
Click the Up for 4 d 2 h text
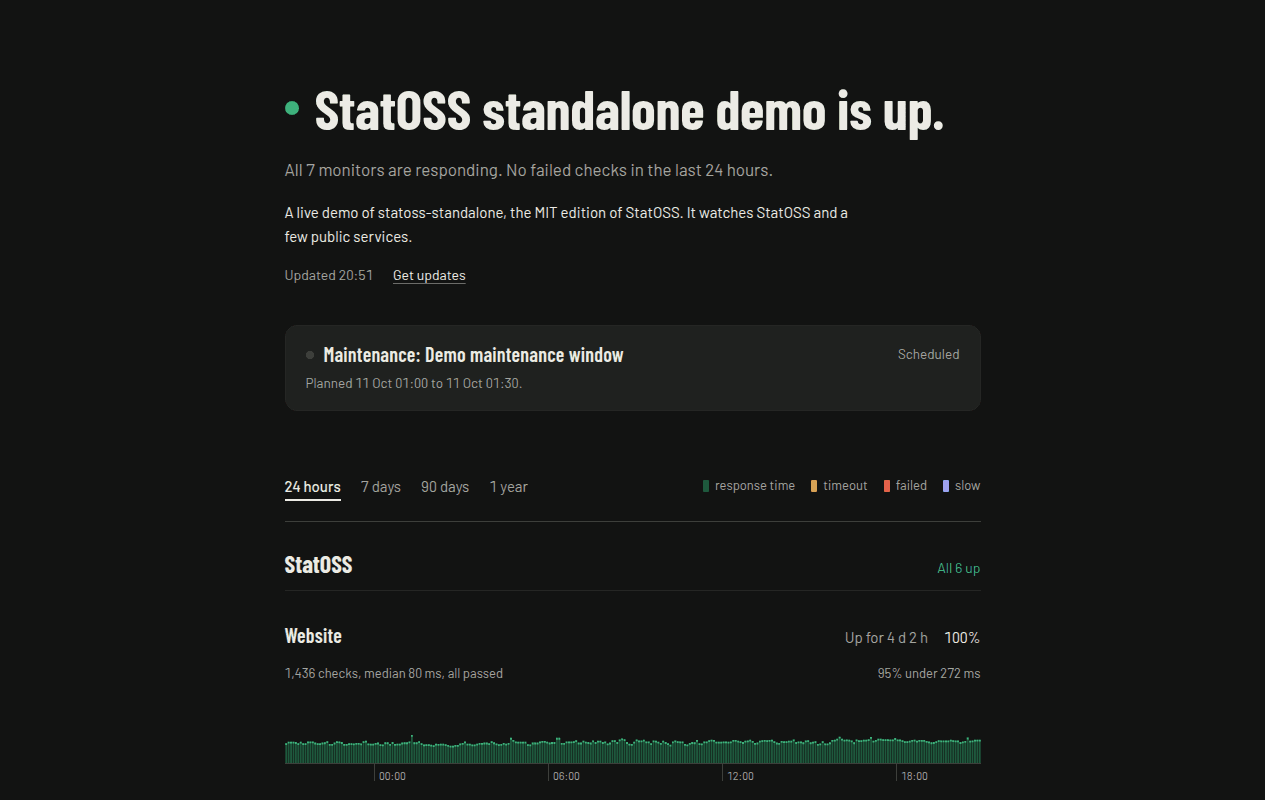[886, 638]
